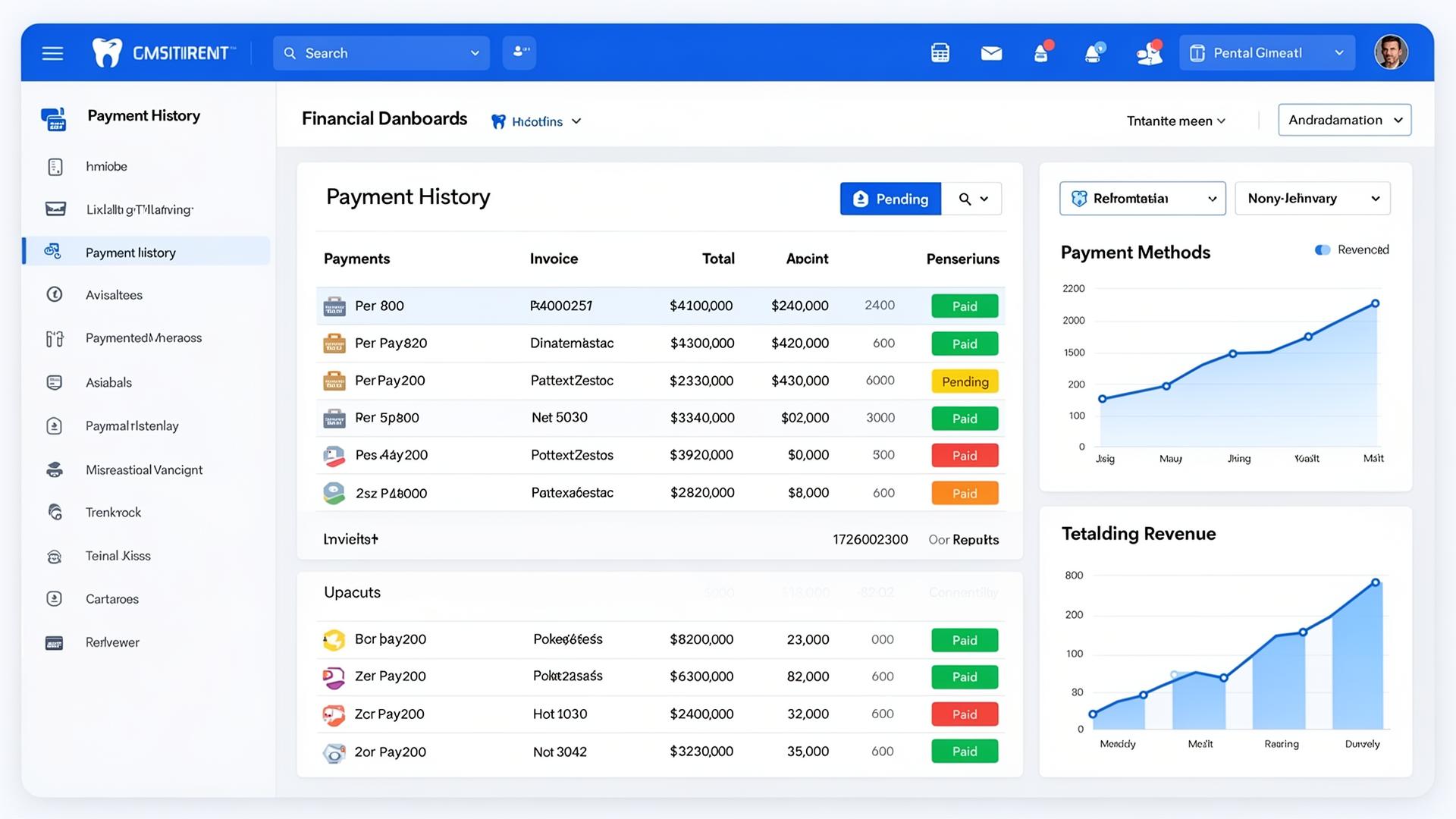Click the user profile avatar
This screenshot has height=819, width=1456.
coord(1391,52)
